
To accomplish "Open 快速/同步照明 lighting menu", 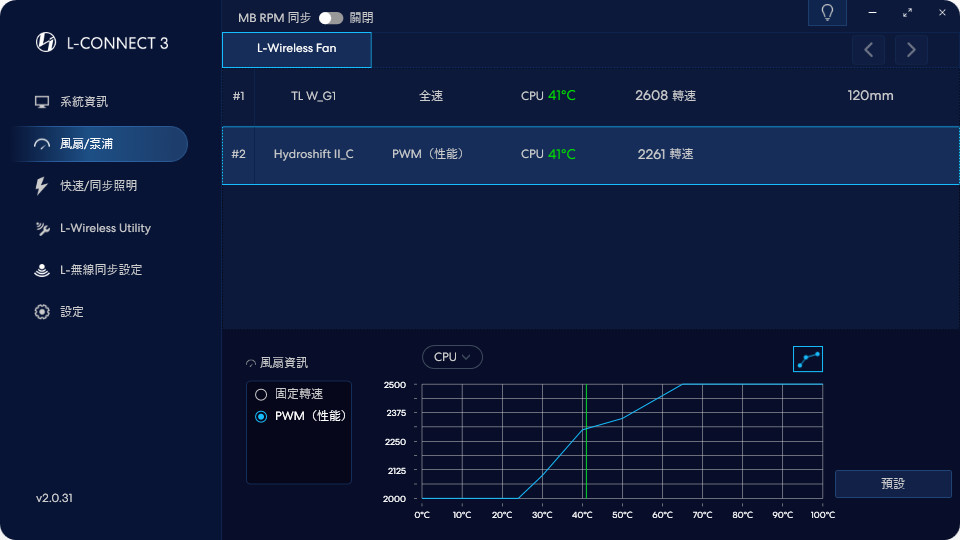I will click(x=98, y=186).
